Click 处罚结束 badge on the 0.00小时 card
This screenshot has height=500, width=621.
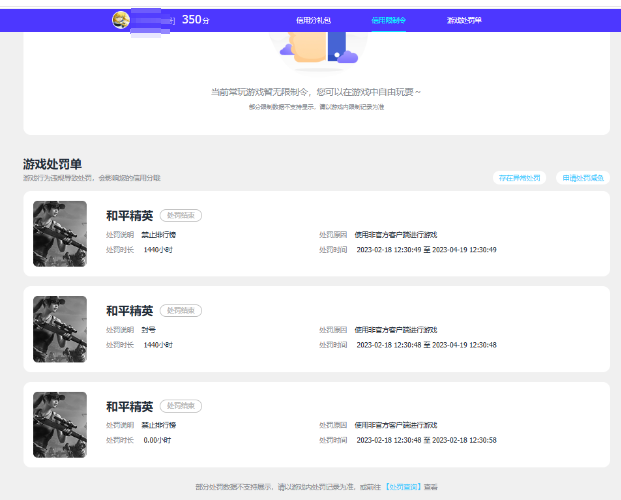(181, 406)
